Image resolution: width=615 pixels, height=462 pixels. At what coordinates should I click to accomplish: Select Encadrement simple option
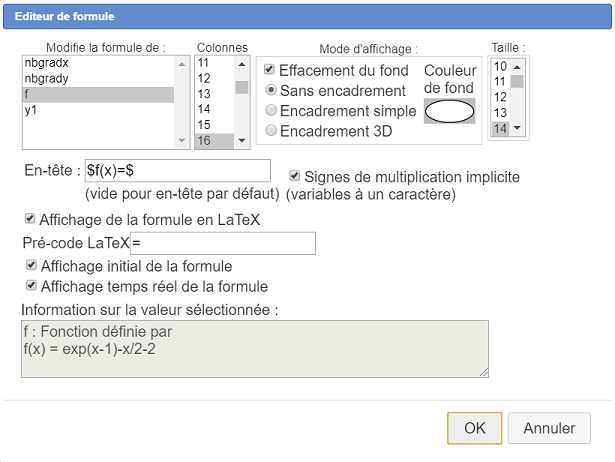pyautogui.click(x=271, y=110)
